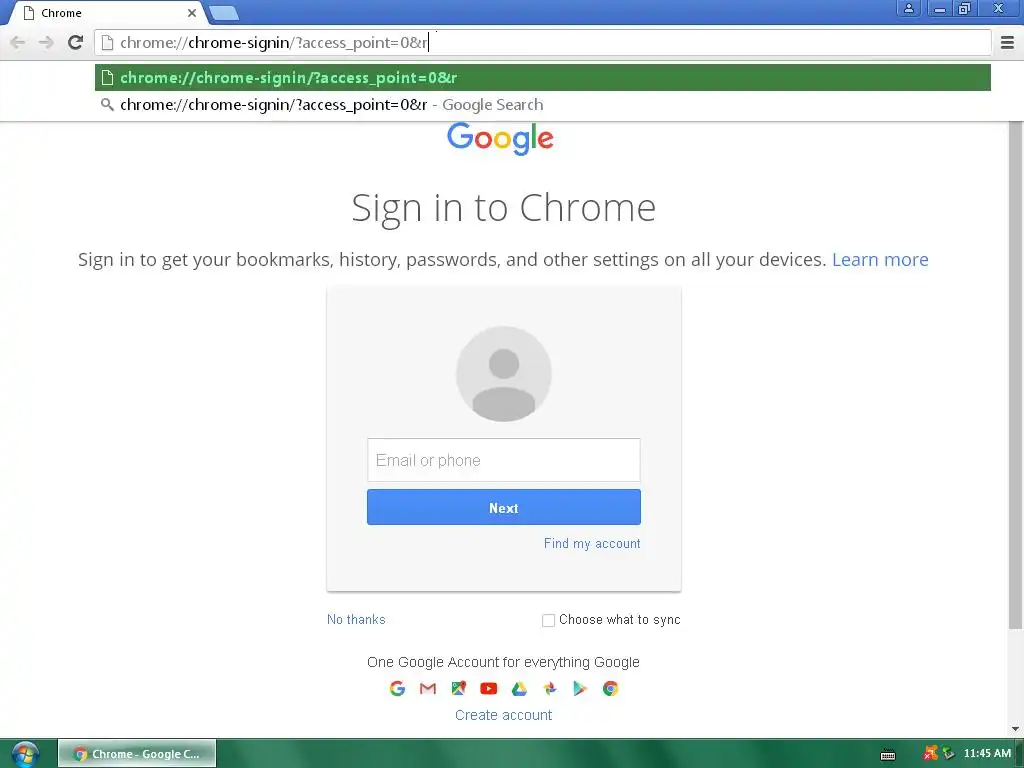Click the Google Play service icon
Screen dimensions: 1024x768
click(x=580, y=688)
